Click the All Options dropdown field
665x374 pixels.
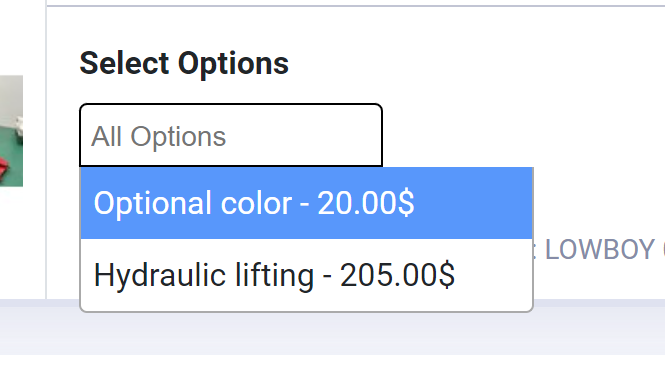coord(231,136)
